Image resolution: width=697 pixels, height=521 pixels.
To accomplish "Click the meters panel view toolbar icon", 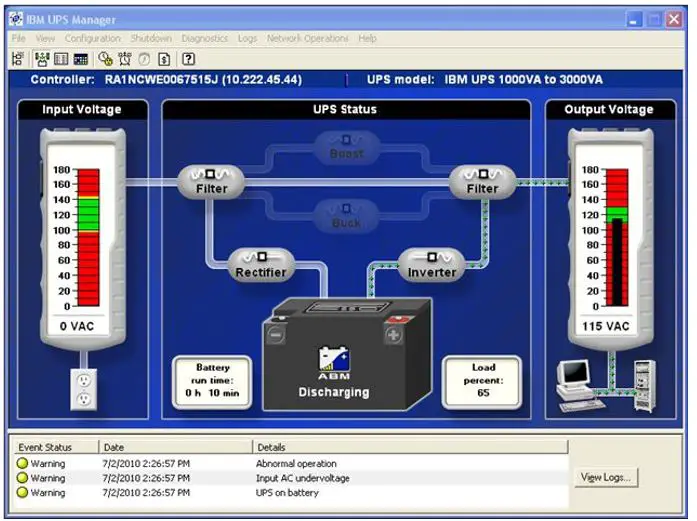I will tap(61, 59).
